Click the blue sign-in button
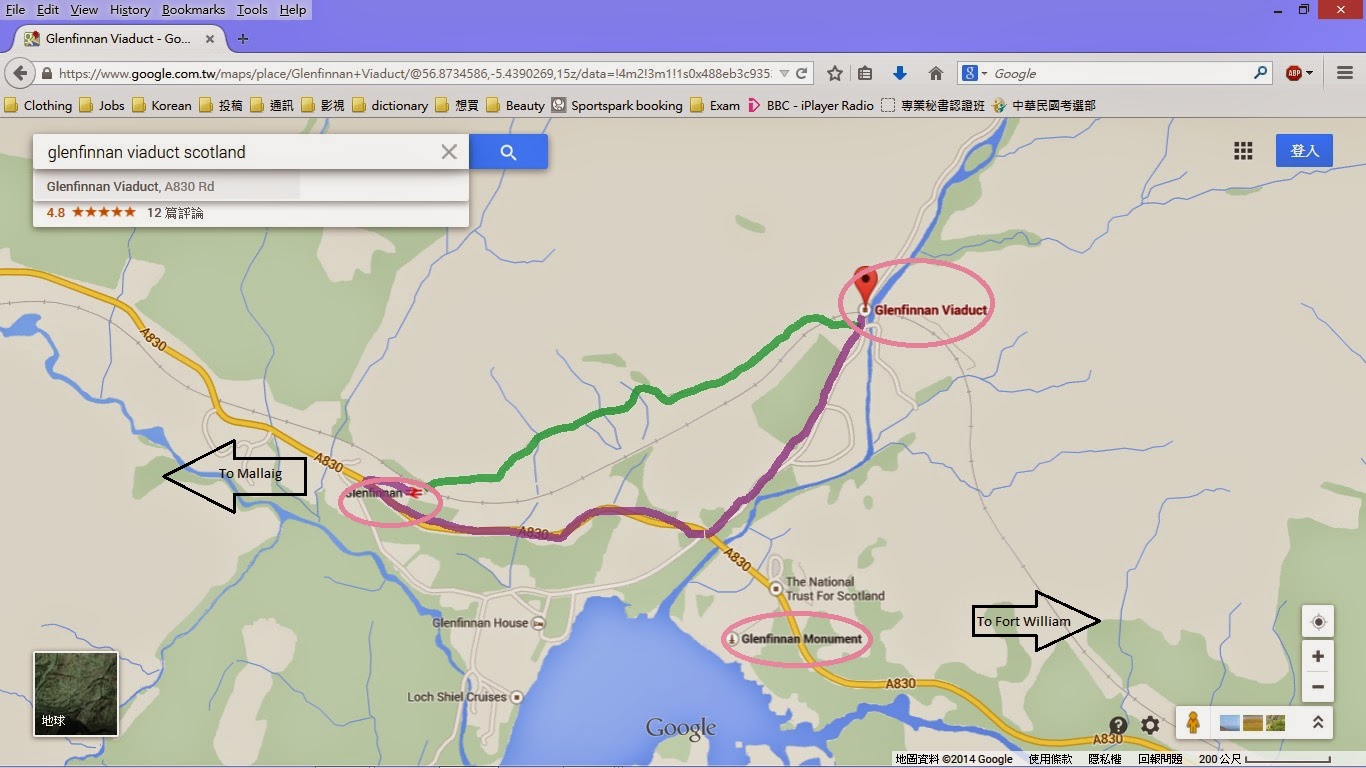The image size is (1366, 768). pyautogui.click(x=1304, y=151)
